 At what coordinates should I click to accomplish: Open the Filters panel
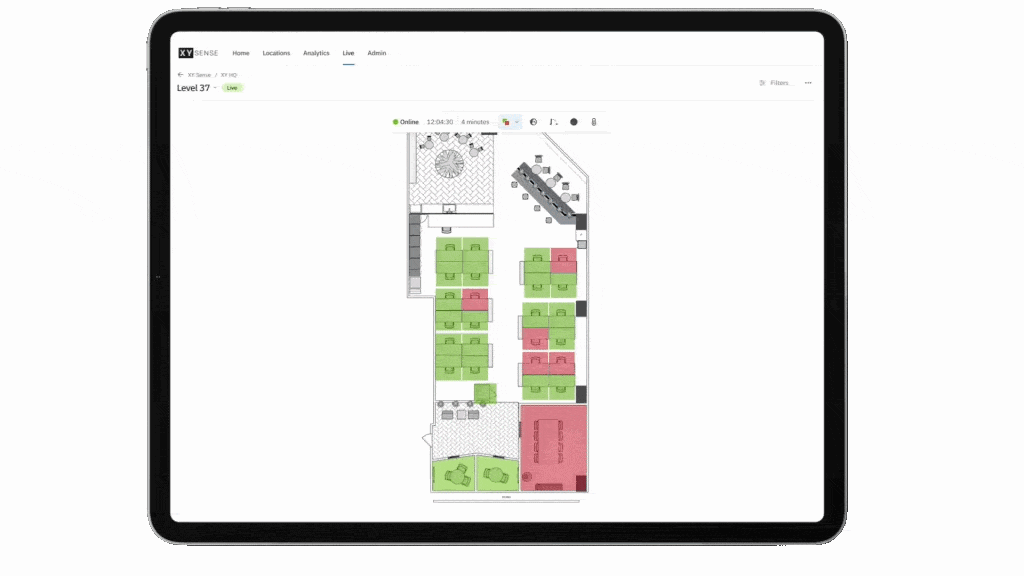tap(775, 83)
